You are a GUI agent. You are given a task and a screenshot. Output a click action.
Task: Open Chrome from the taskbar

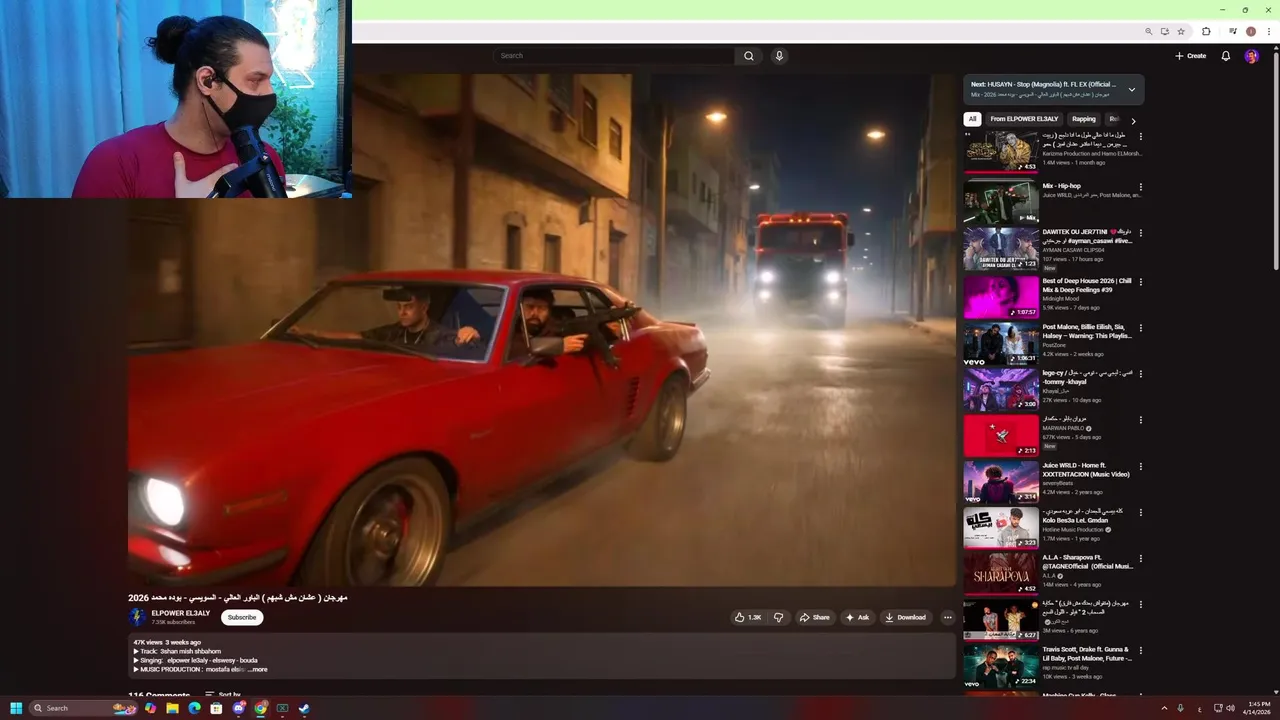click(x=260, y=708)
